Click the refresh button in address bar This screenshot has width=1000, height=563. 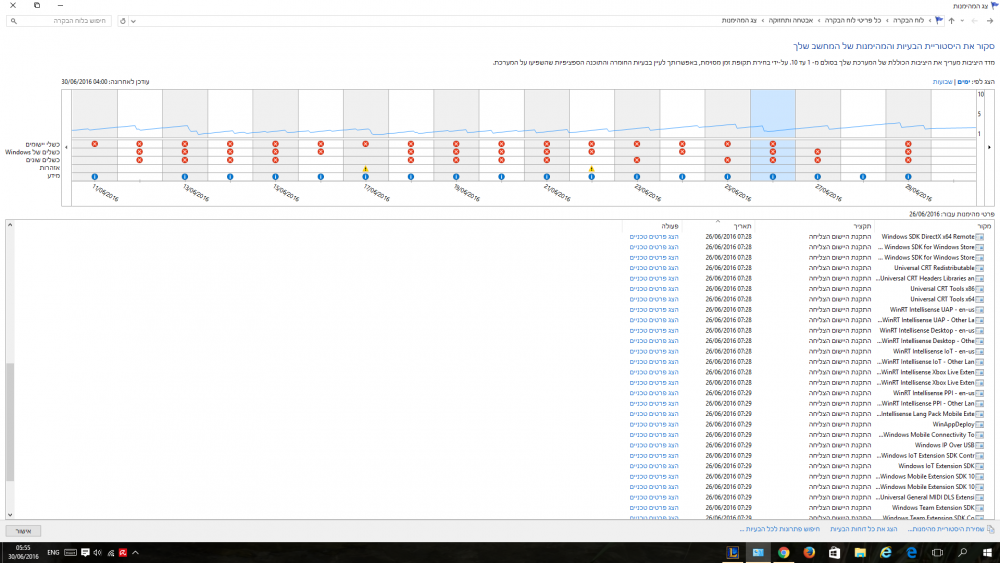(x=123, y=21)
